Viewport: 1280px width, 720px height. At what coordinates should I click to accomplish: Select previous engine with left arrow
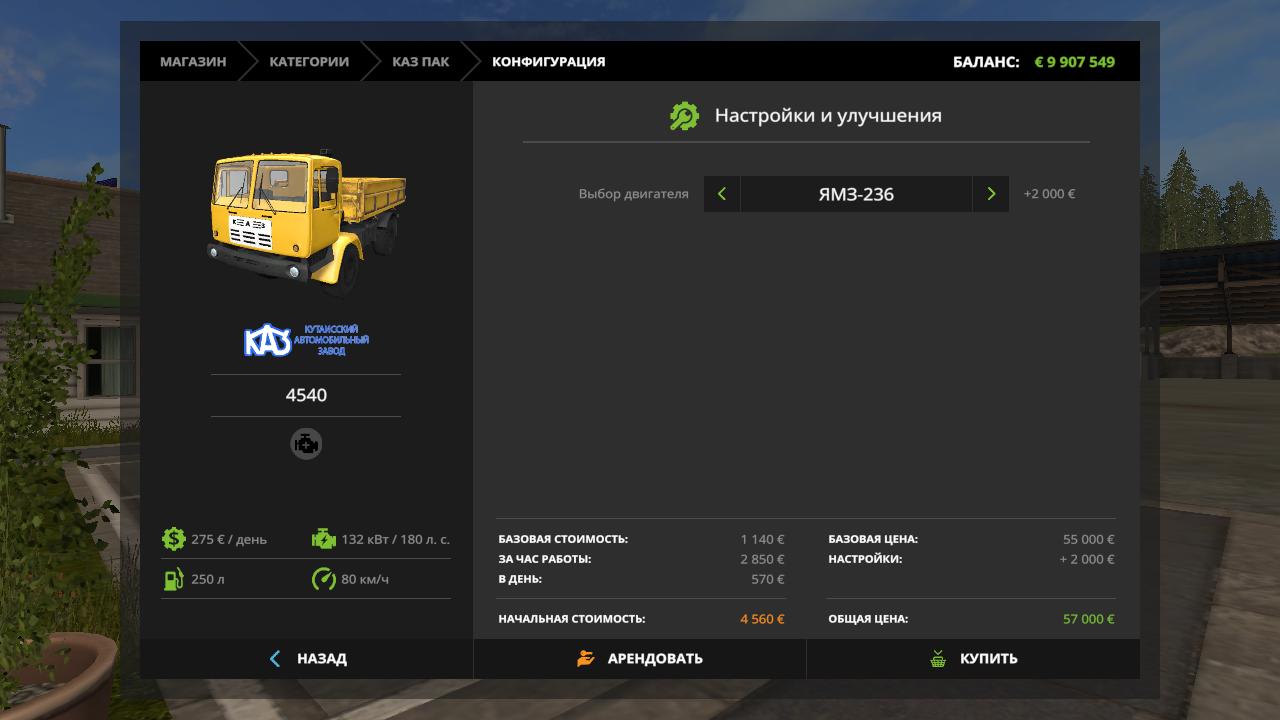[722, 194]
